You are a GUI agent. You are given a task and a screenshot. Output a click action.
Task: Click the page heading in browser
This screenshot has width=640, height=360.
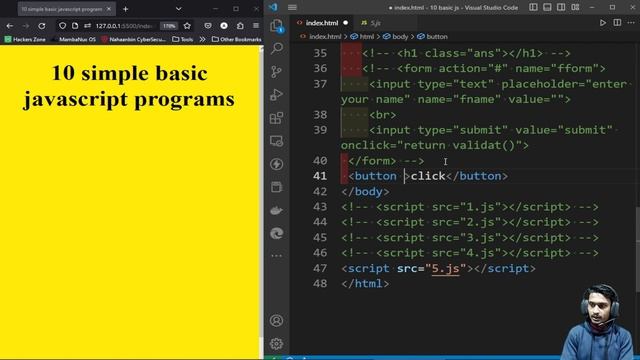click(129, 86)
